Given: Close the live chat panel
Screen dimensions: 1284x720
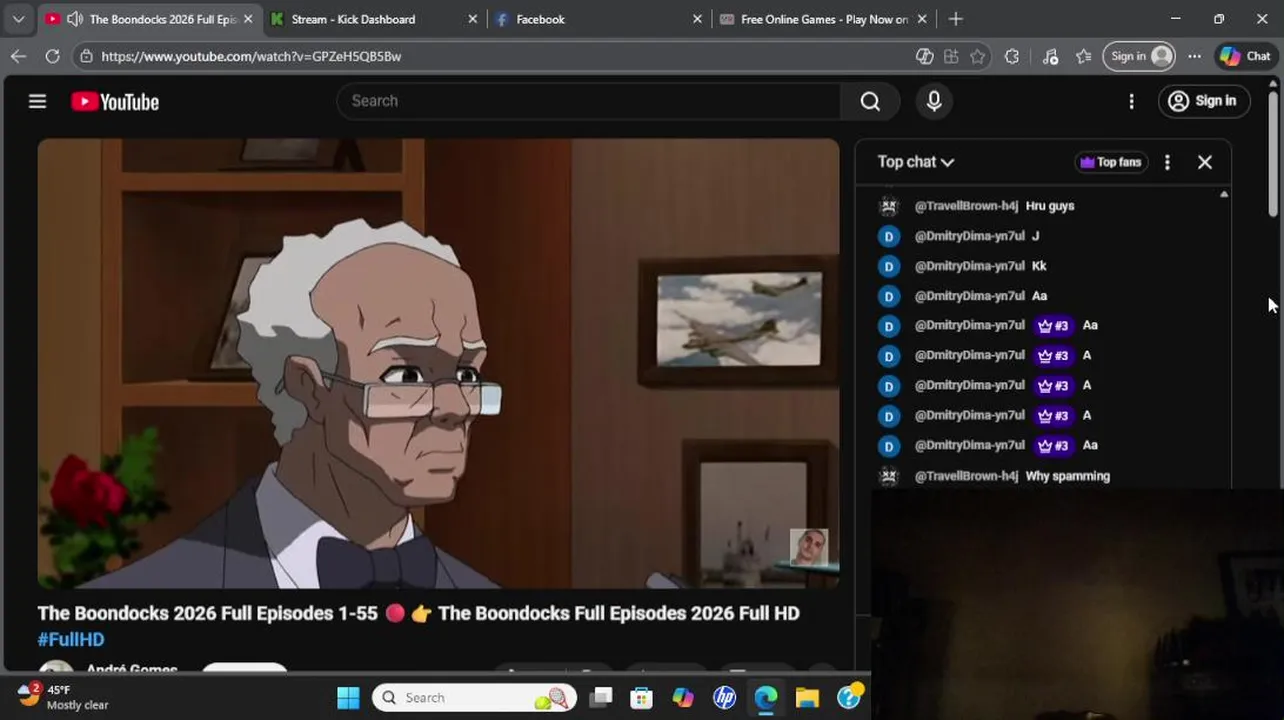Looking at the screenshot, I should pyautogui.click(x=1205, y=162).
